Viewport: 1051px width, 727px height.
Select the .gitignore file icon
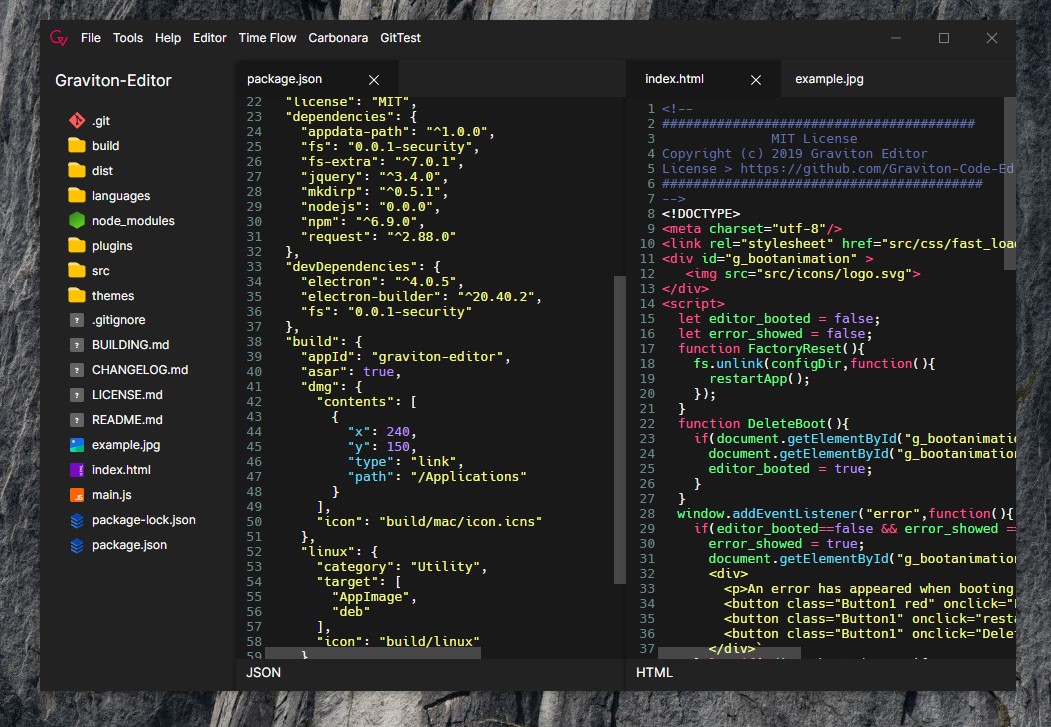pyautogui.click(x=76, y=320)
